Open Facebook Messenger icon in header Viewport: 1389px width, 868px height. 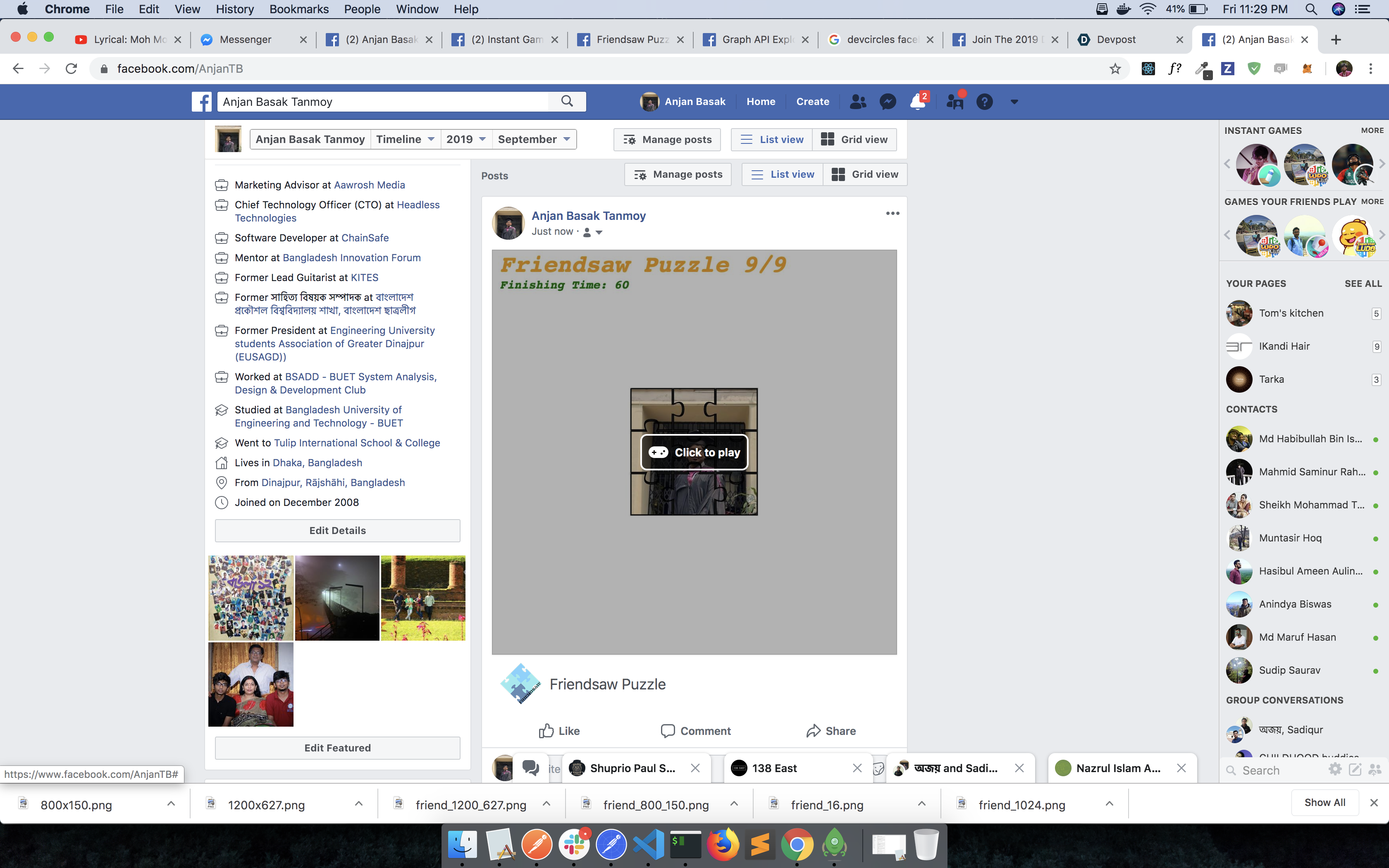pos(888,102)
